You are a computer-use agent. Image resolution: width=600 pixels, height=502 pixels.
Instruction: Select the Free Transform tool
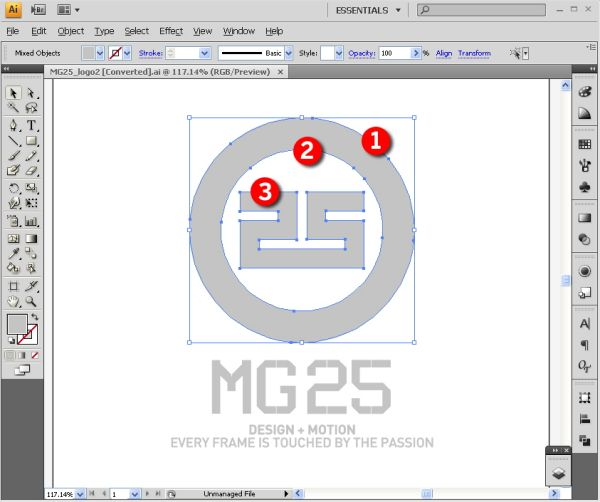tap(31, 203)
